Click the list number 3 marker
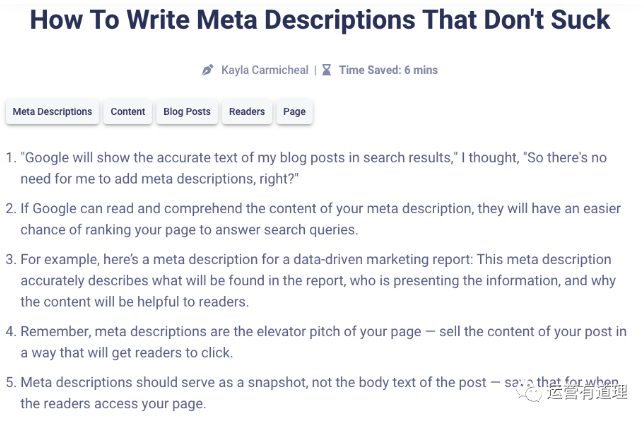 tap(11, 260)
